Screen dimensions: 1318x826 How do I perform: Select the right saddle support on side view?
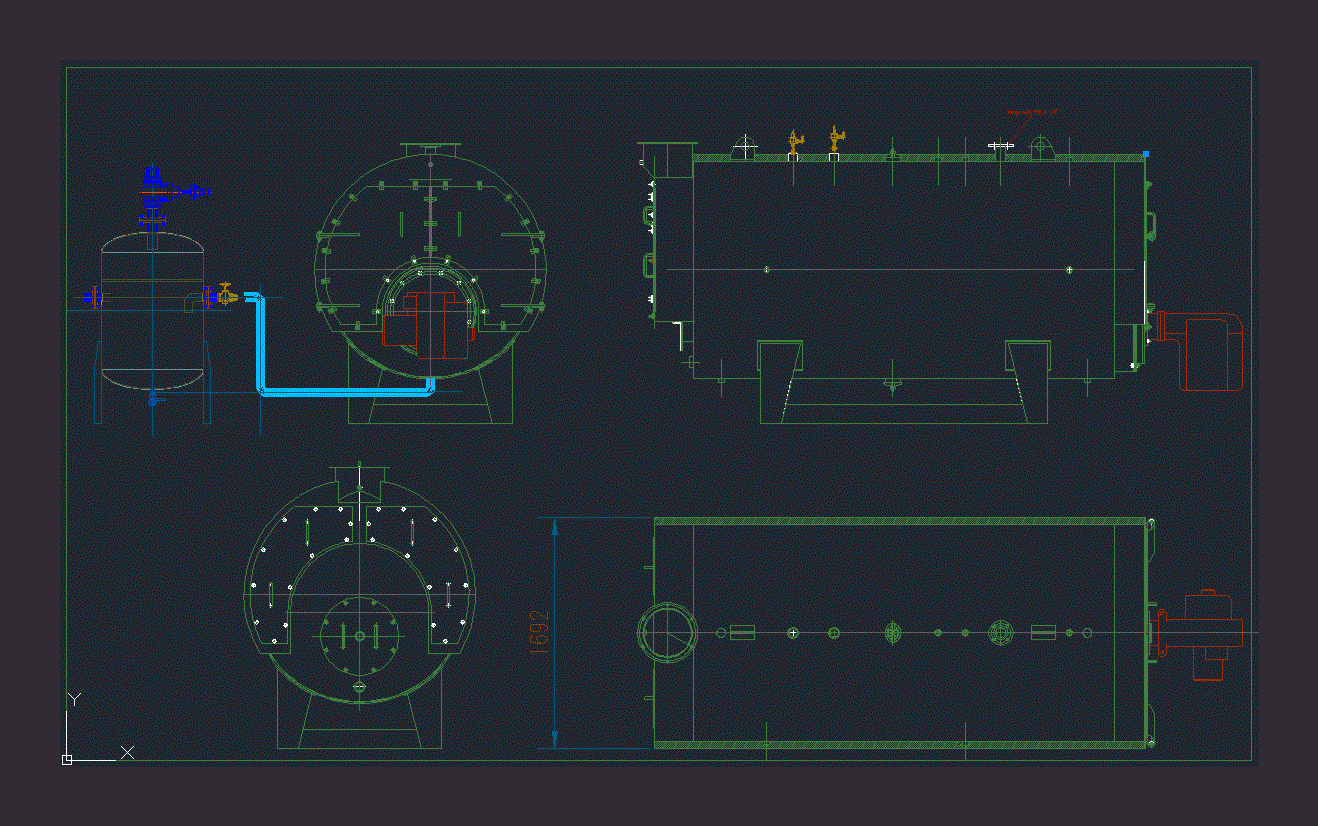[x=1028, y=380]
